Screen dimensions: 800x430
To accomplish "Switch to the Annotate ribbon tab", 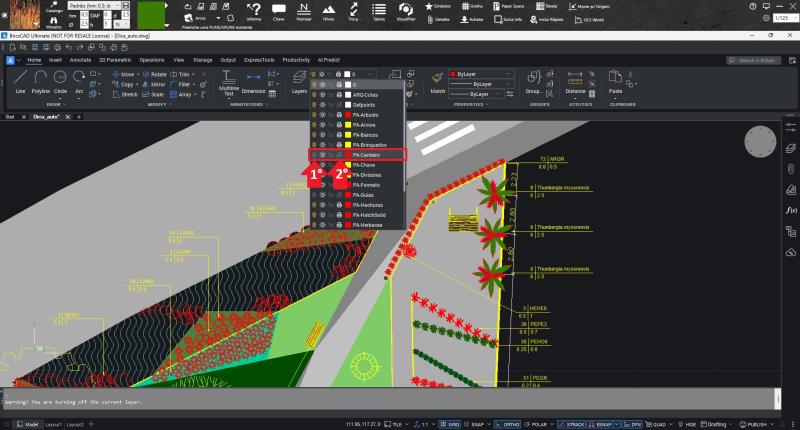I will click(x=80, y=60).
